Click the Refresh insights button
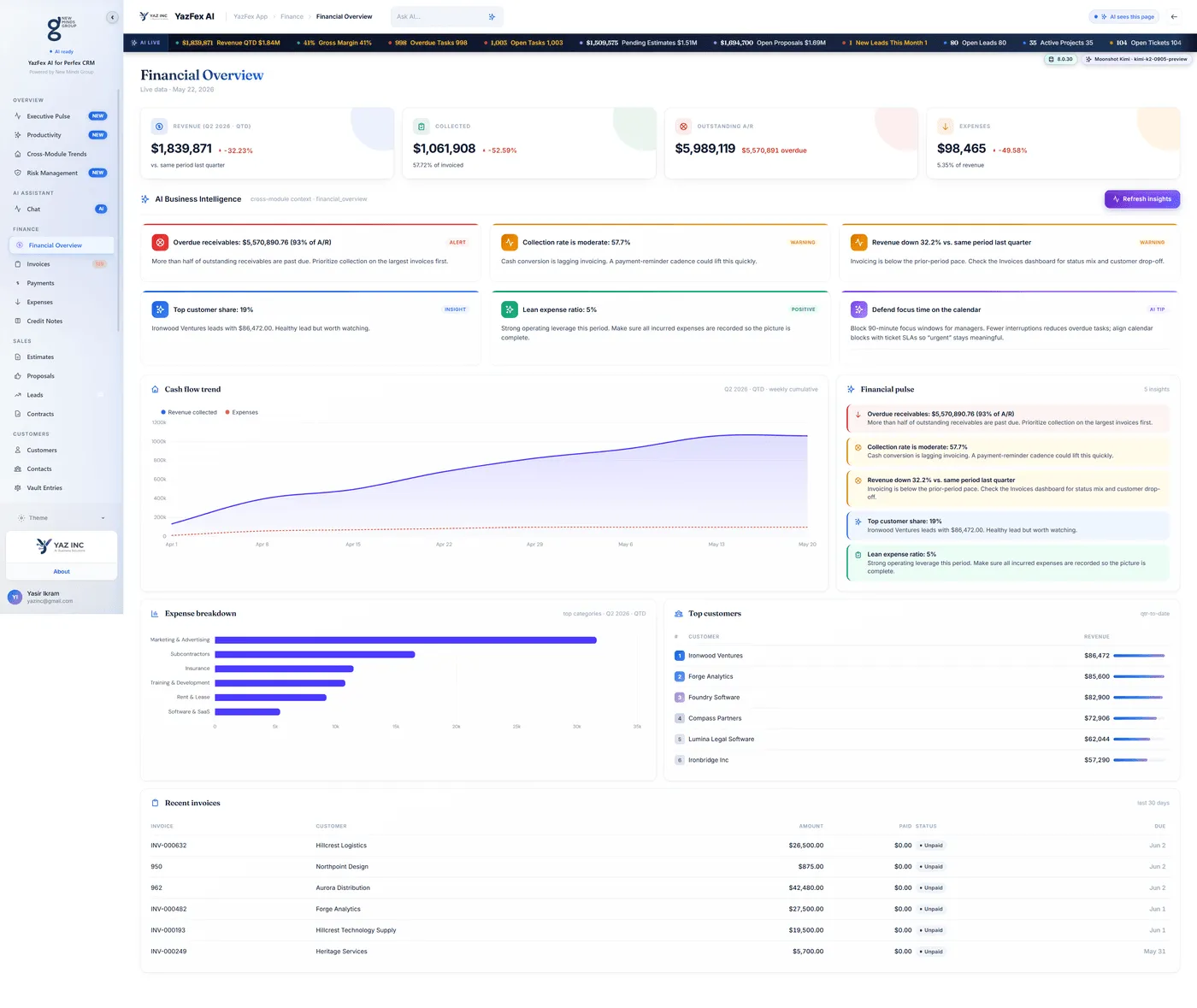Viewport: 1197px width, 1008px height. point(1142,199)
